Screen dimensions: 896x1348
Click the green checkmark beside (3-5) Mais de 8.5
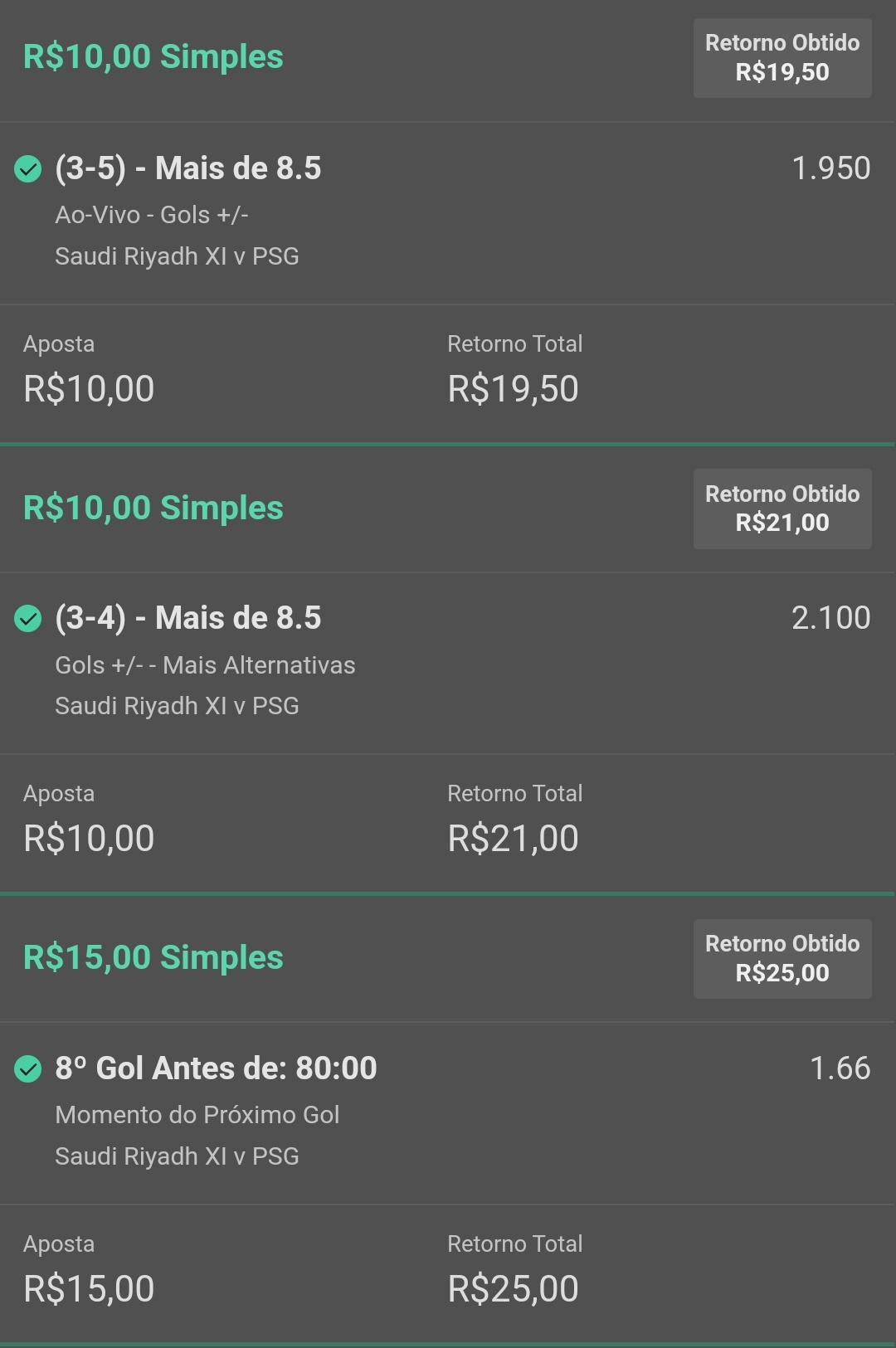tap(28, 169)
